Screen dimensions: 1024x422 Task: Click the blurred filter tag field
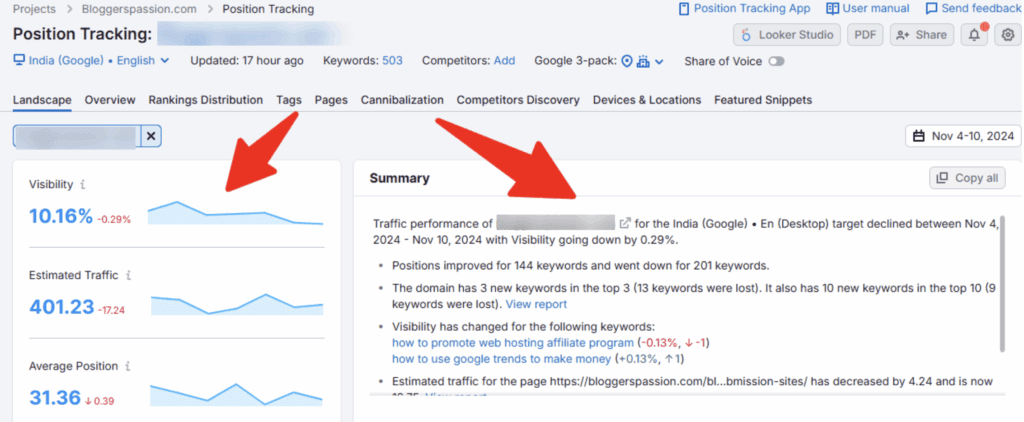pos(78,136)
